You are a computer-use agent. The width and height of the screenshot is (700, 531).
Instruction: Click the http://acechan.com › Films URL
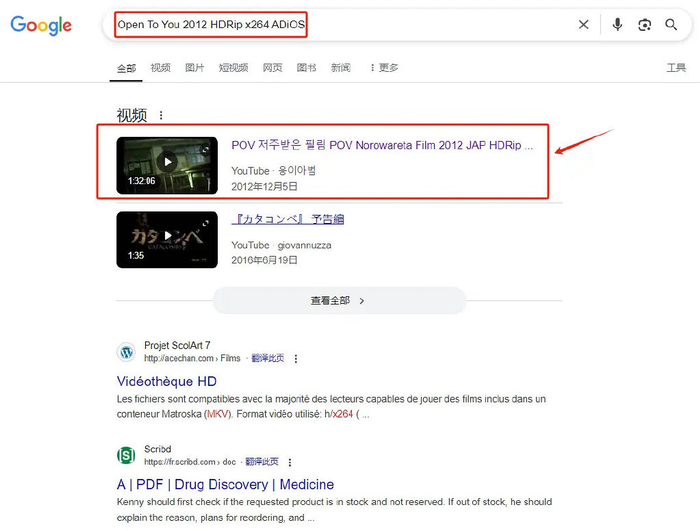coord(192,358)
